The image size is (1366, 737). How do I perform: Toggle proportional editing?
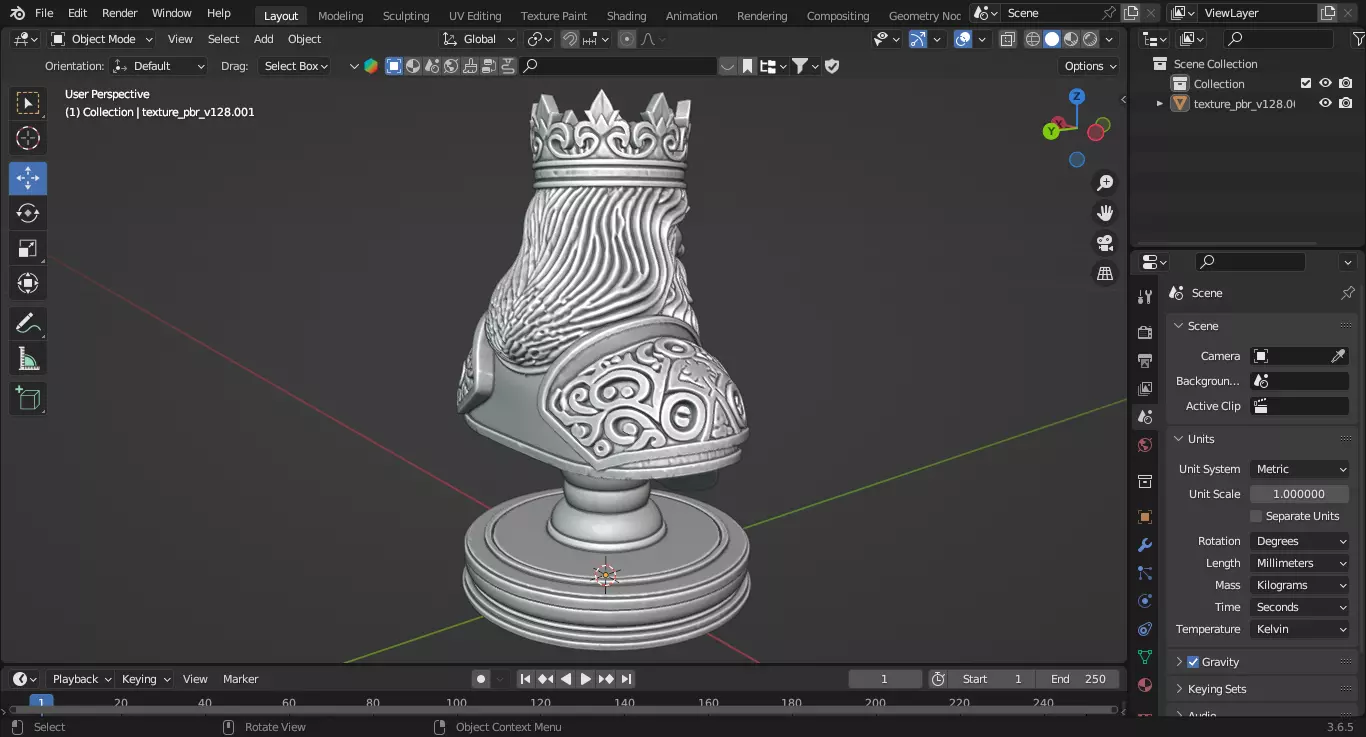[627, 39]
